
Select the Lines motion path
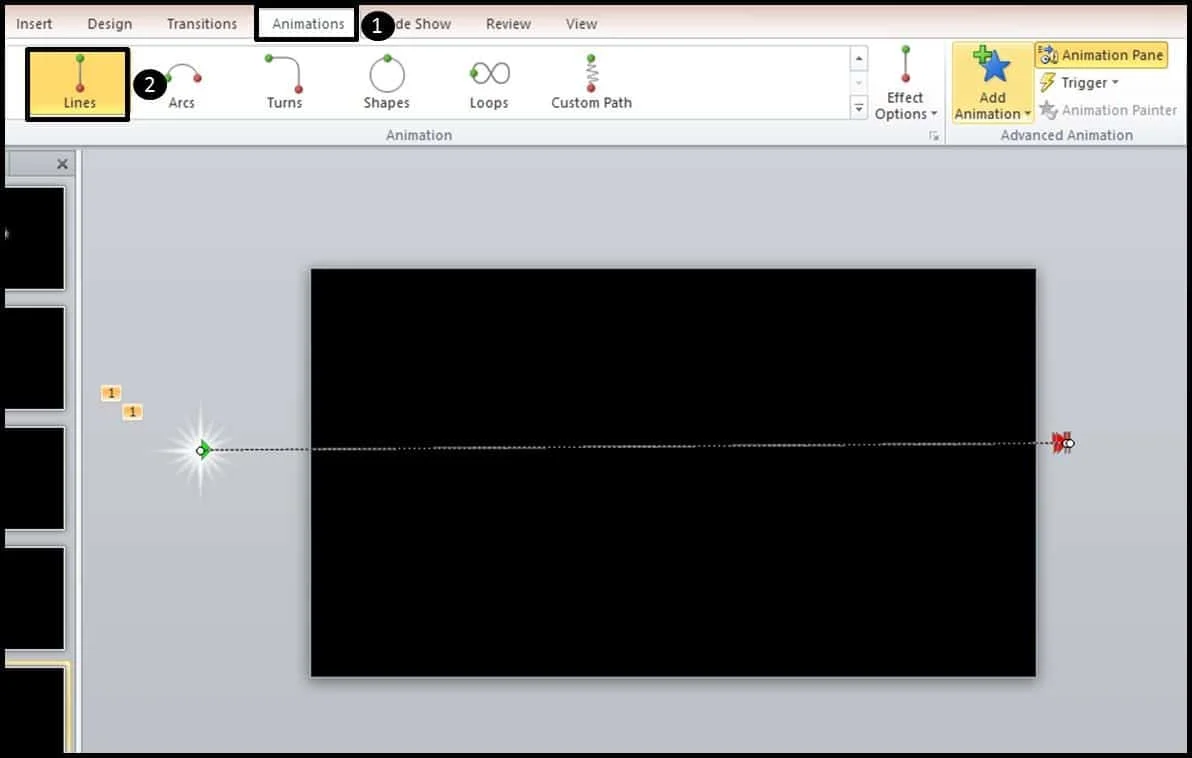click(x=78, y=84)
